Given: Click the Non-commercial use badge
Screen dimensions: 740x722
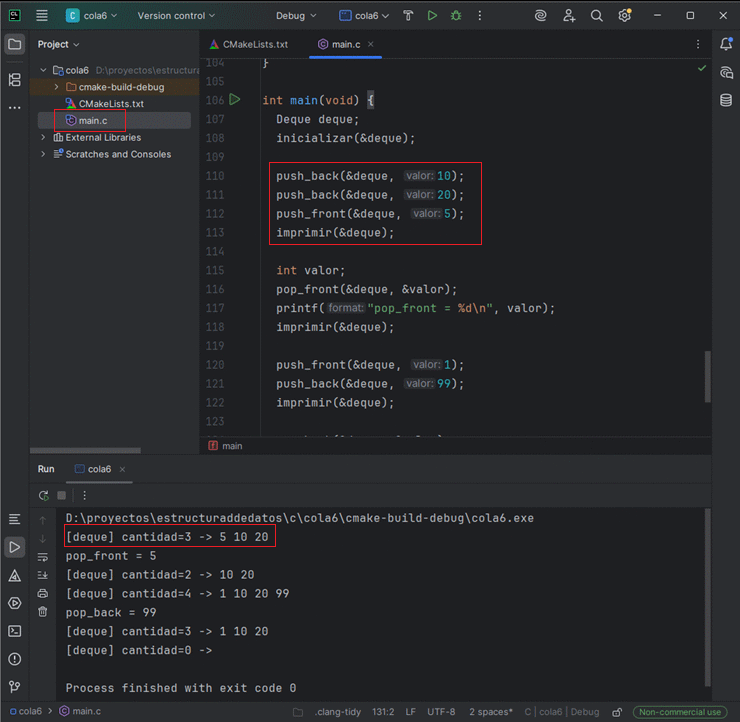Looking at the screenshot, I should tap(680, 712).
